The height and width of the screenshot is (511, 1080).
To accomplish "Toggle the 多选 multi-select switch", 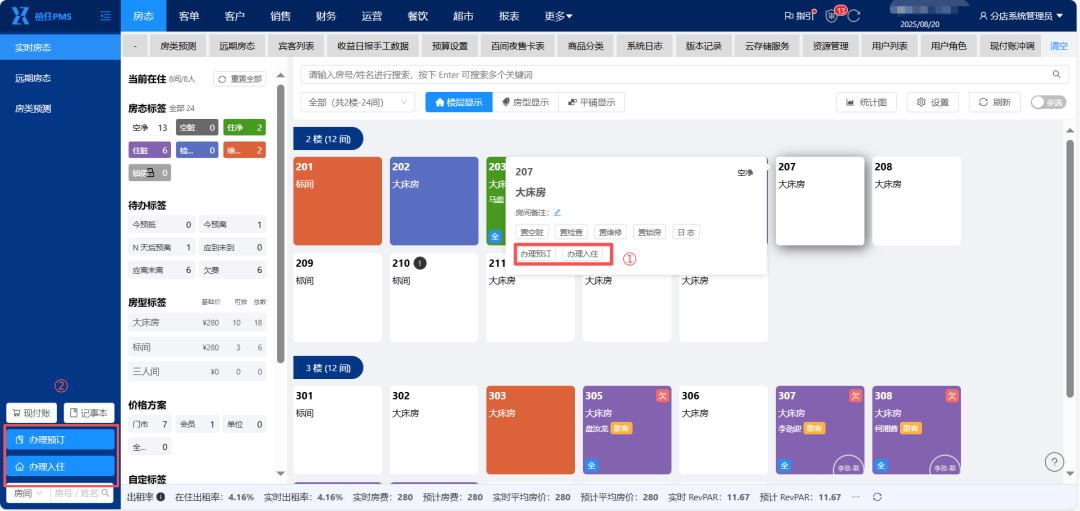I will pos(1048,102).
